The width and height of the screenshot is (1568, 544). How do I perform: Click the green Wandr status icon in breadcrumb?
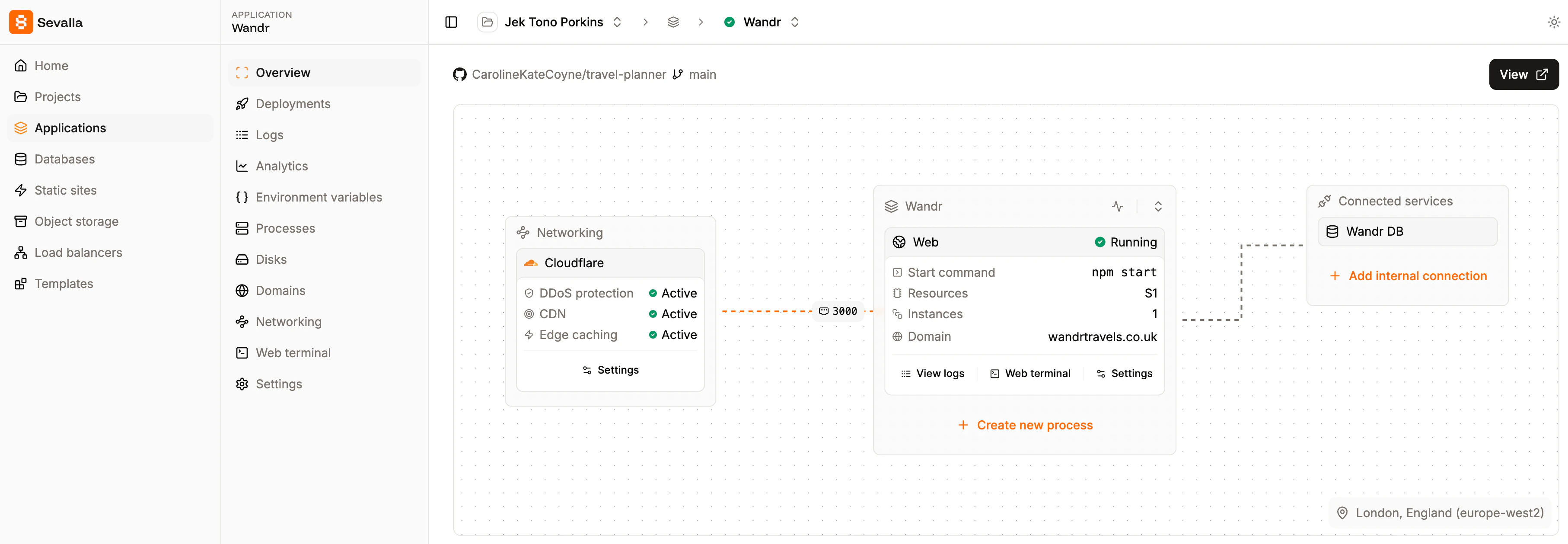(x=729, y=22)
